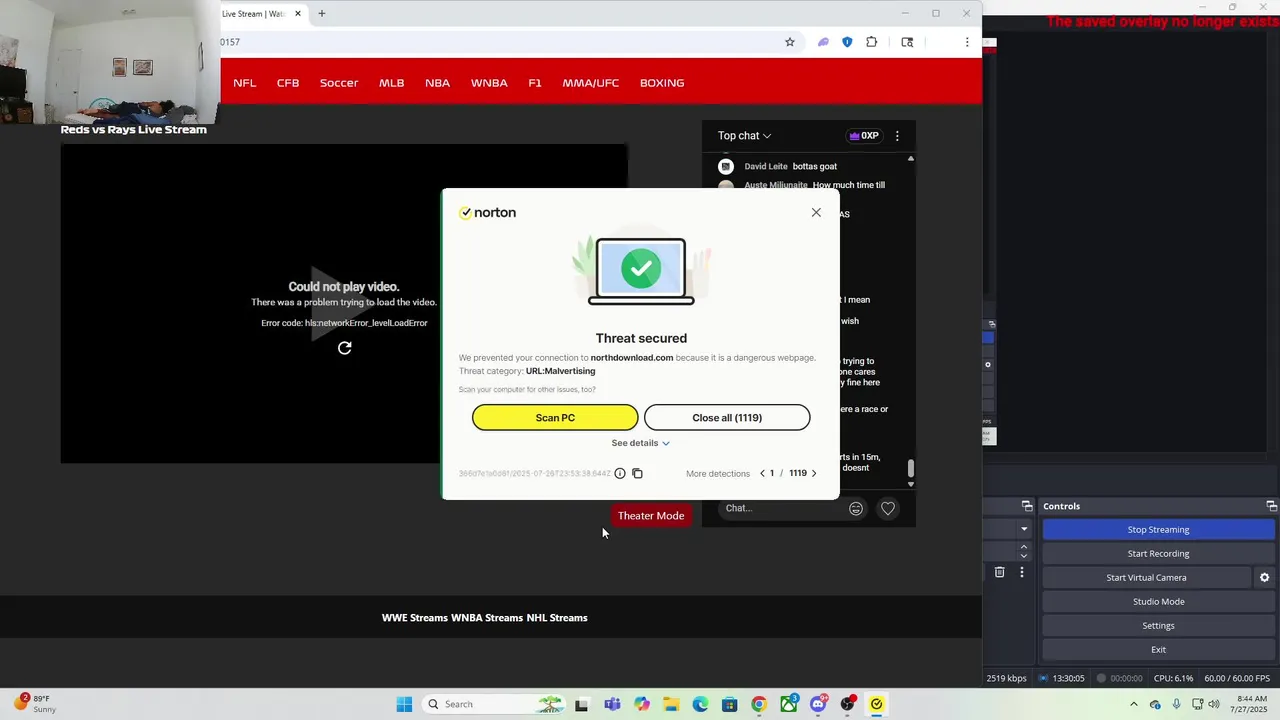Image resolution: width=1280 pixels, height=720 pixels.
Task: Click Stop Streaming in OBS Controls
Action: coord(1158,530)
